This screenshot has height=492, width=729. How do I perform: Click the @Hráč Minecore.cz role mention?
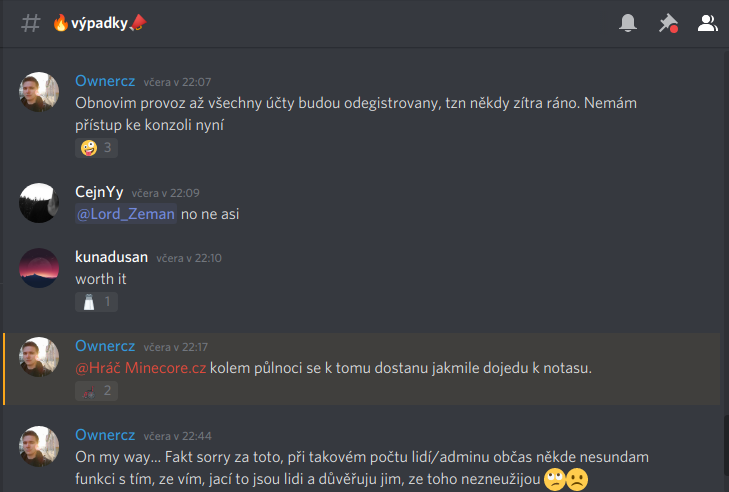coord(140,368)
